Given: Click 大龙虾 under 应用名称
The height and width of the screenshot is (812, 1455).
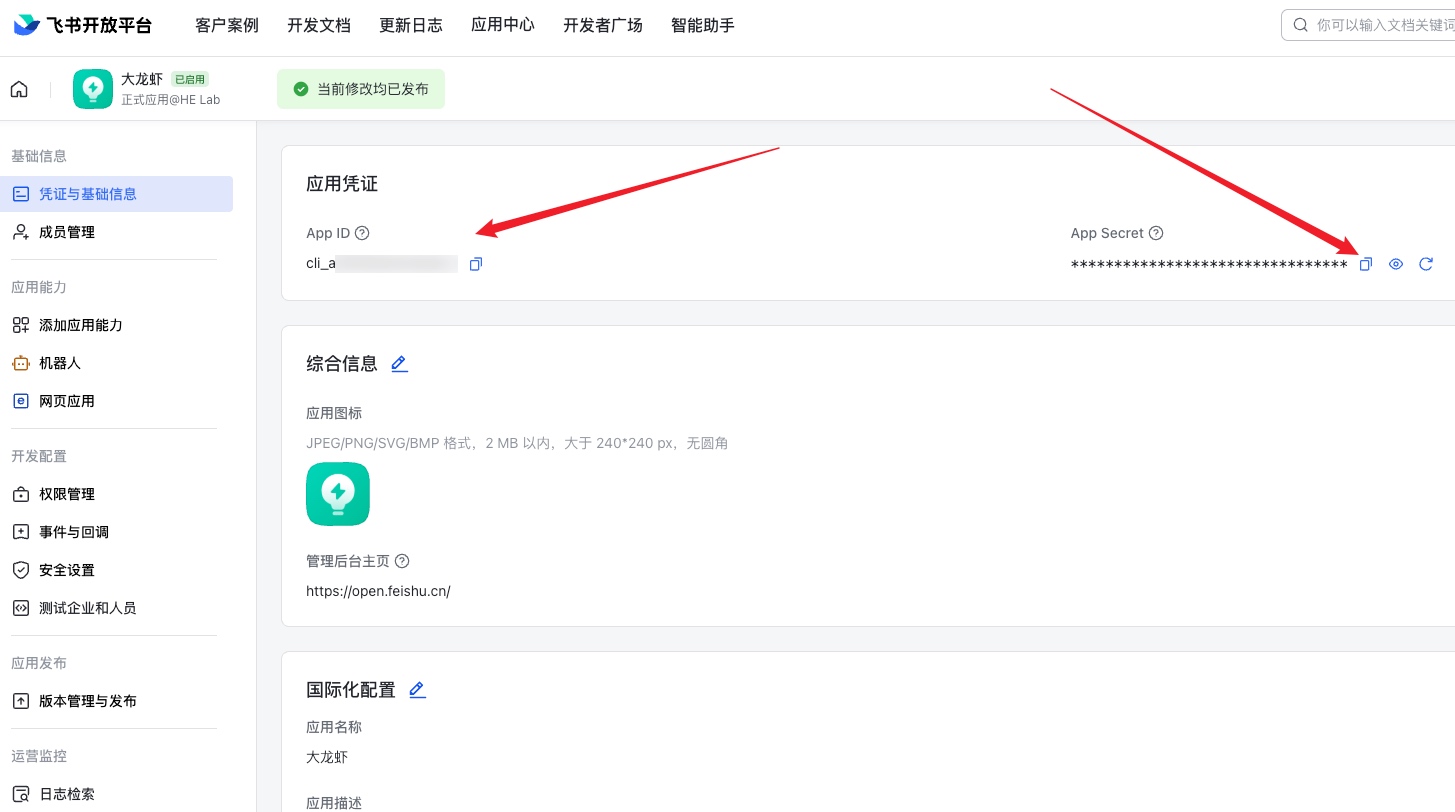Looking at the screenshot, I should click(327, 757).
